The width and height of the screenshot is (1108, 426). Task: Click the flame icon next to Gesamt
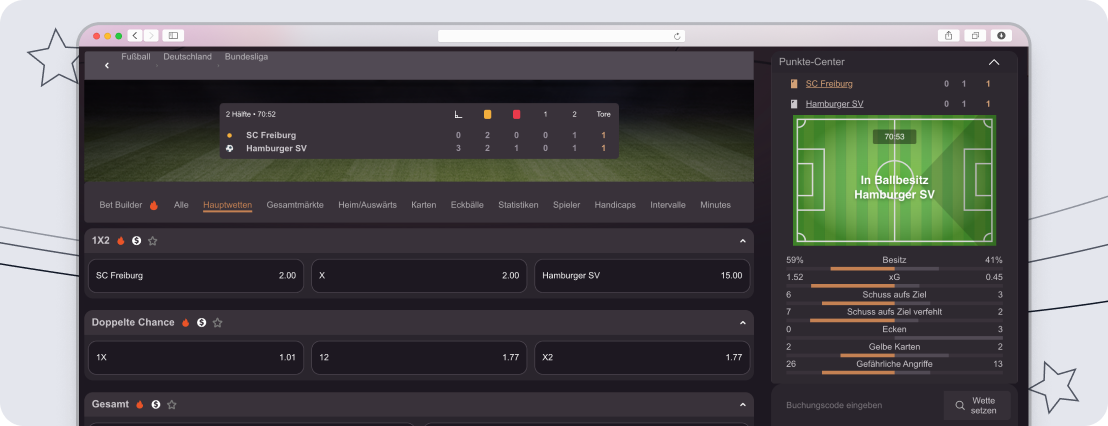[x=140, y=405]
